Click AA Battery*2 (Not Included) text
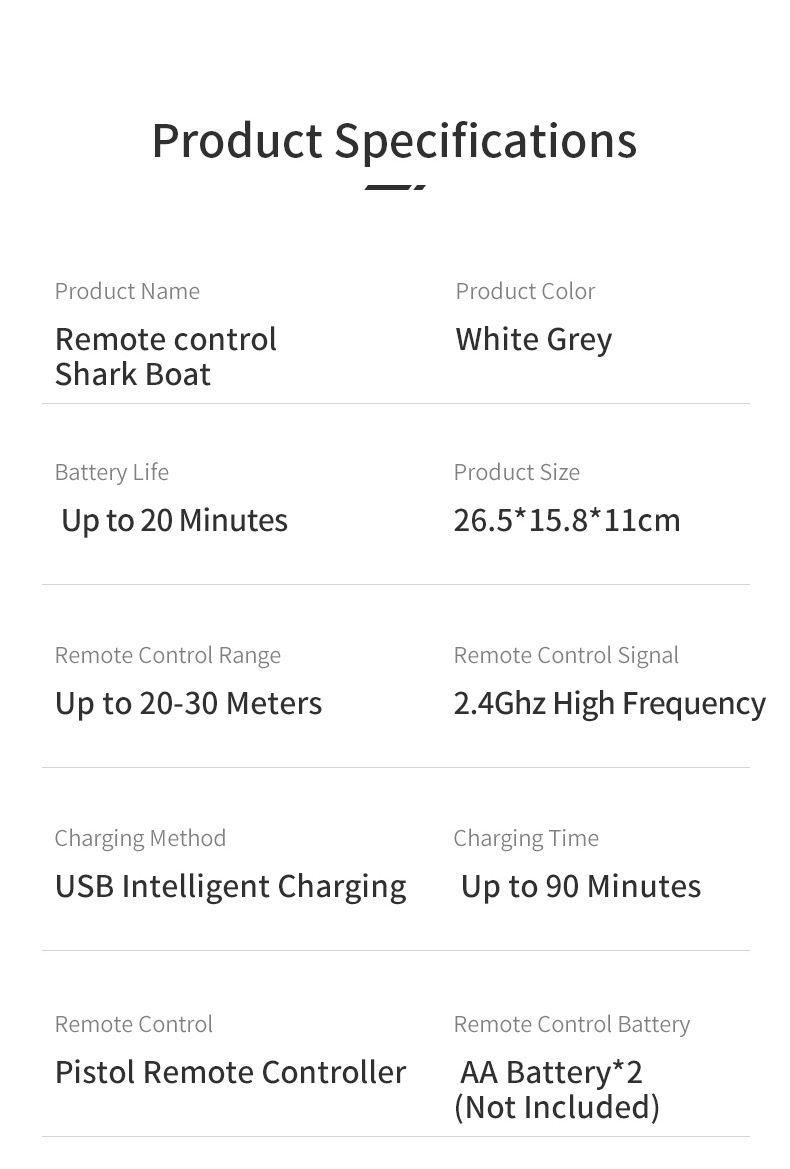Screen dimensions: 790x1169 (x=556, y=1089)
